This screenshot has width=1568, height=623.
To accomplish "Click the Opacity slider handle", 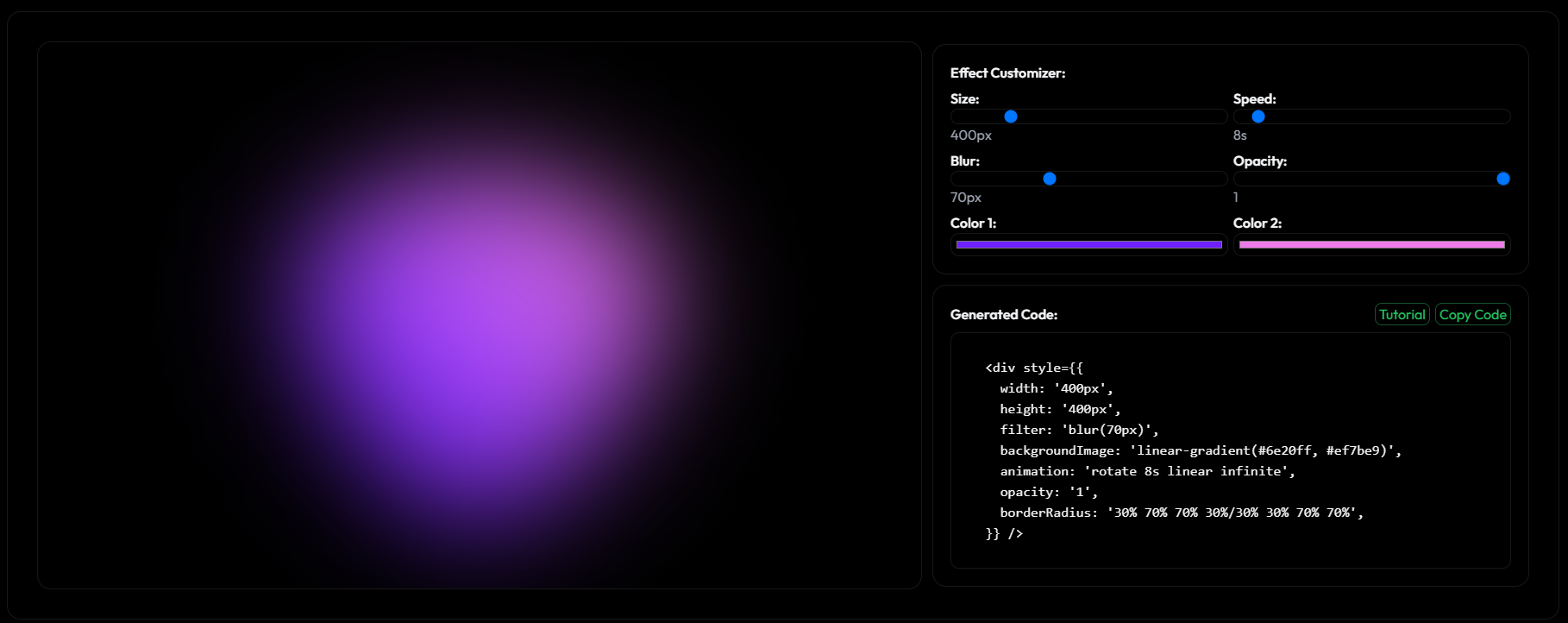I will pyautogui.click(x=1503, y=179).
